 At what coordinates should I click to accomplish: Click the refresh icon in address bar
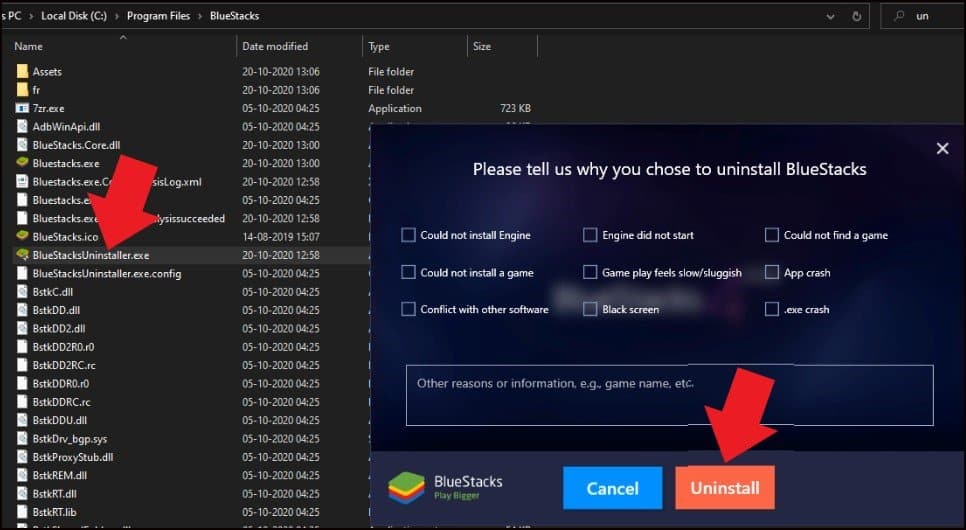click(858, 17)
